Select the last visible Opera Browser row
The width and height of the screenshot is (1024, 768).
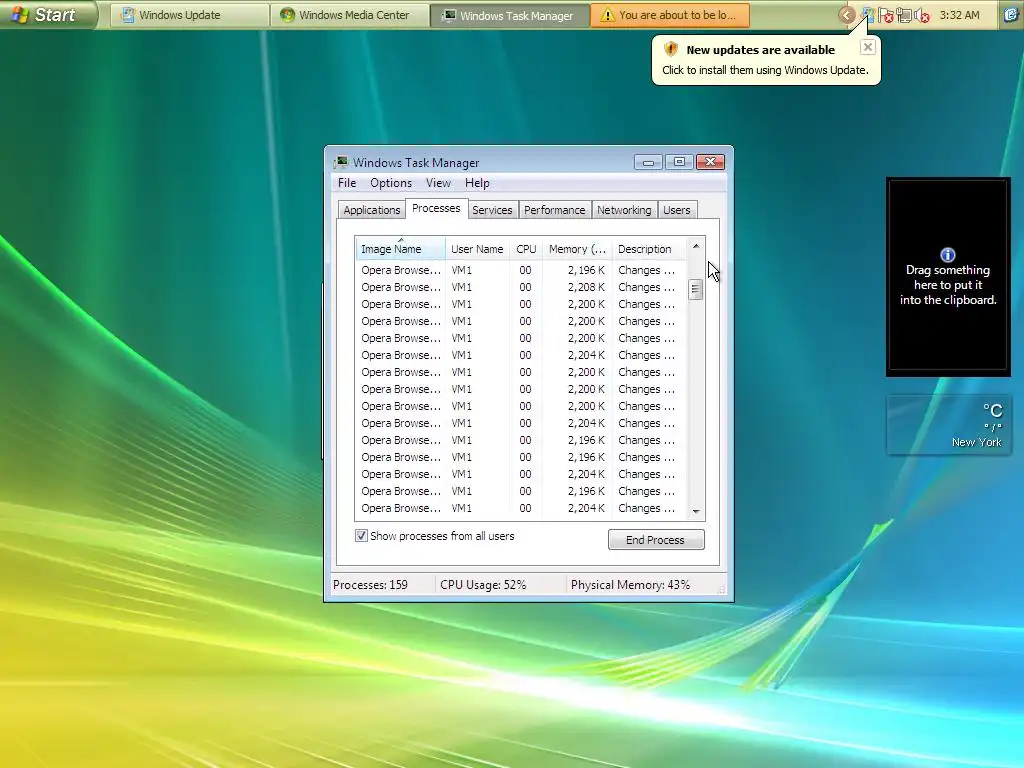[519, 508]
